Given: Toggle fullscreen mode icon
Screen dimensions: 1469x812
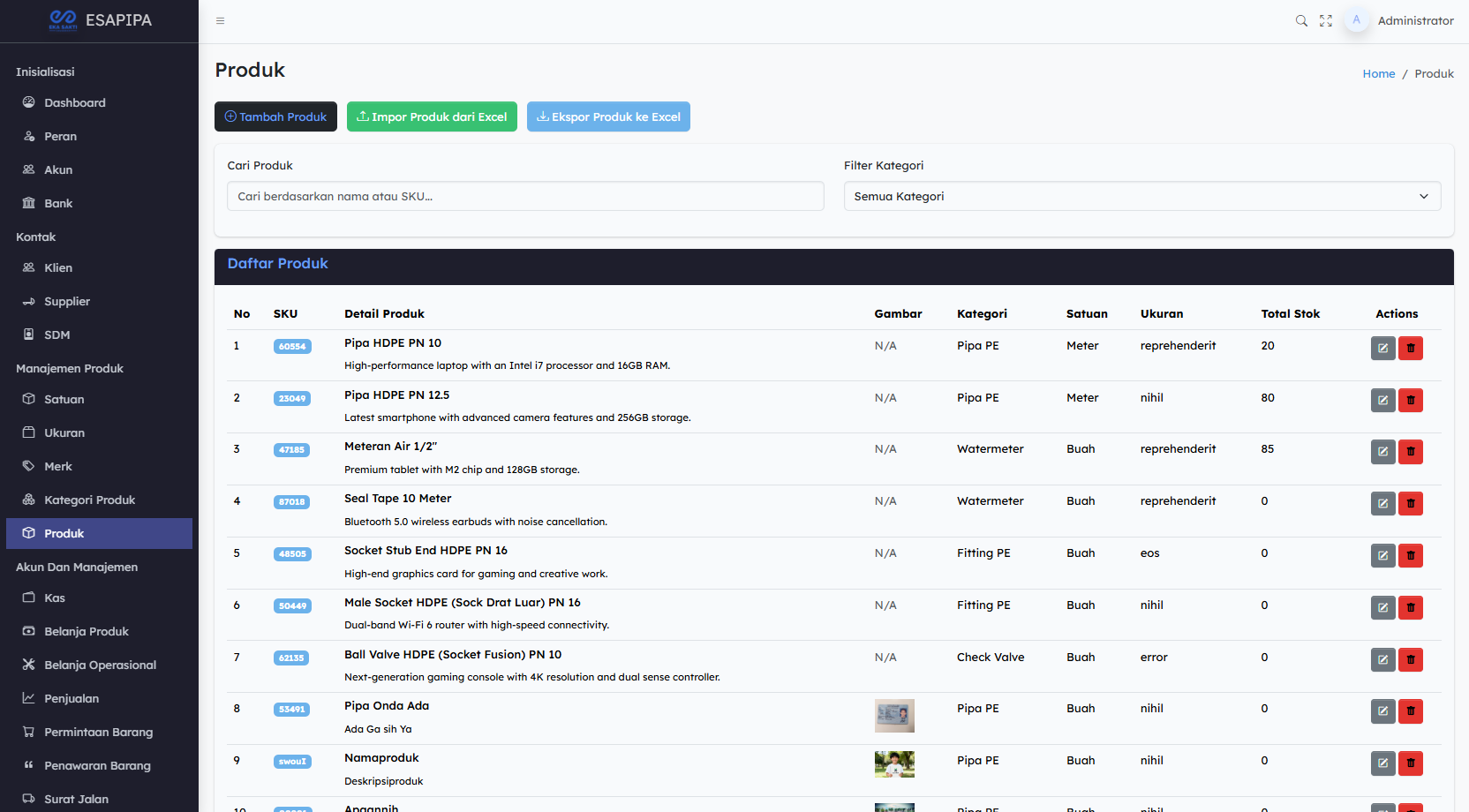Looking at the screenshot, I should pos(1326,20).
